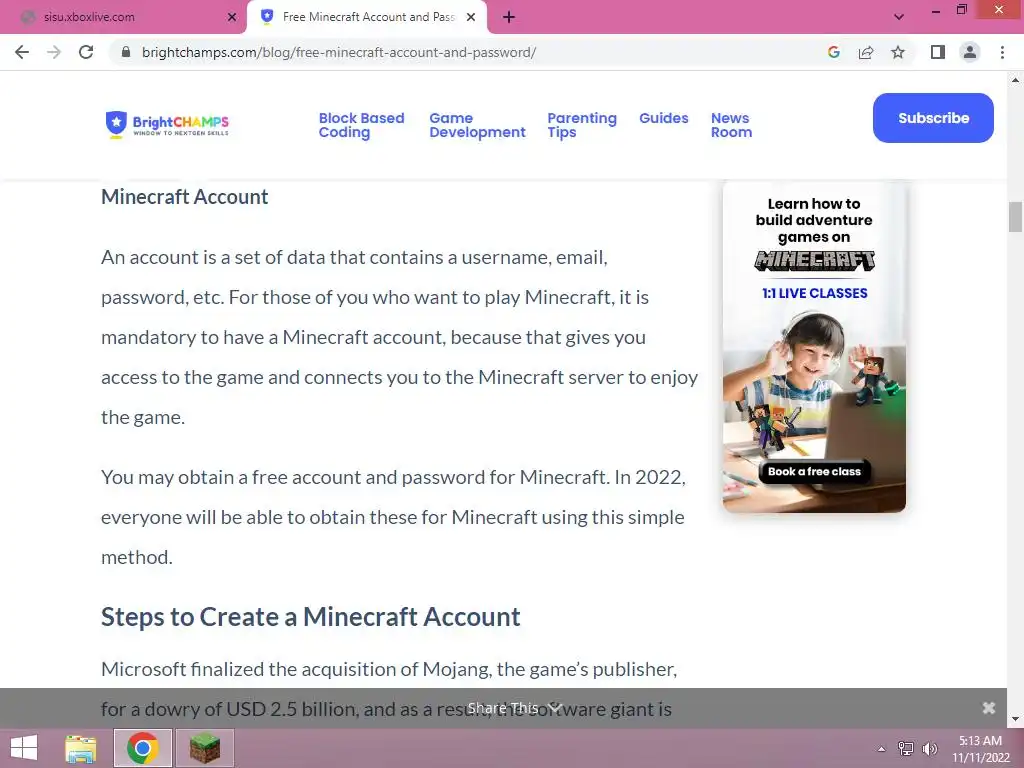The image size is (1024, 768).
Task: Show hidden system tray icons
Action: (882, 749)
